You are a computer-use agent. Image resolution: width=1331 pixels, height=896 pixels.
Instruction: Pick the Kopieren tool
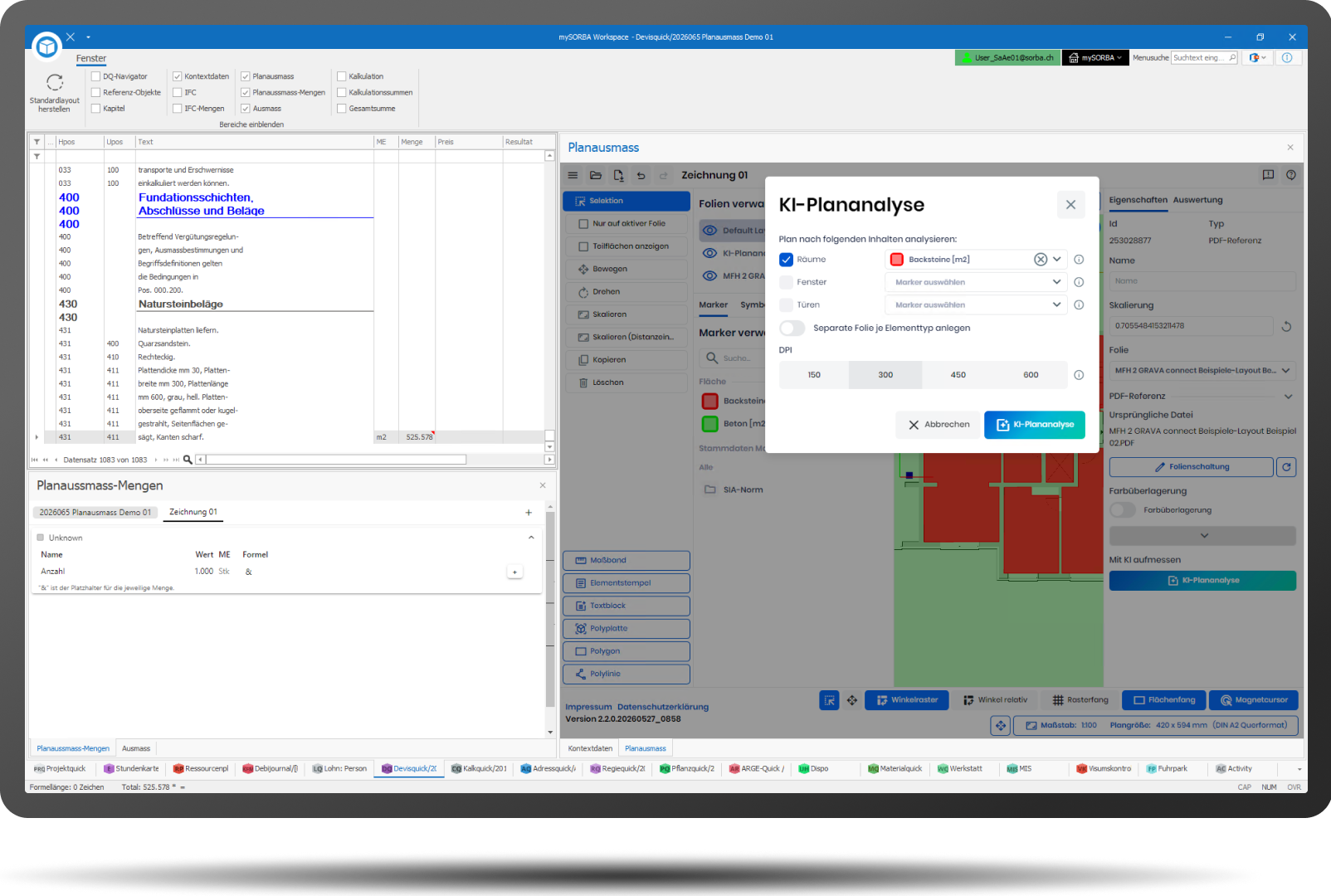[626, 360]
